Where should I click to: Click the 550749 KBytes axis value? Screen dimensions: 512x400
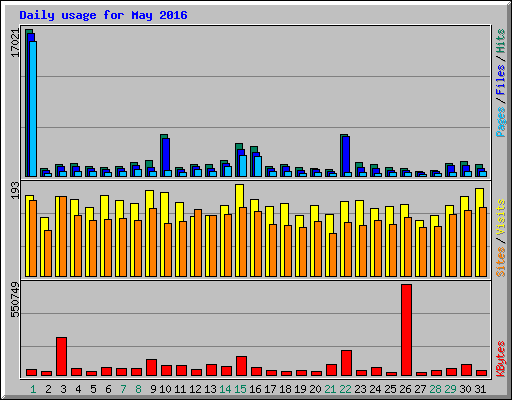tap(15, 300)
